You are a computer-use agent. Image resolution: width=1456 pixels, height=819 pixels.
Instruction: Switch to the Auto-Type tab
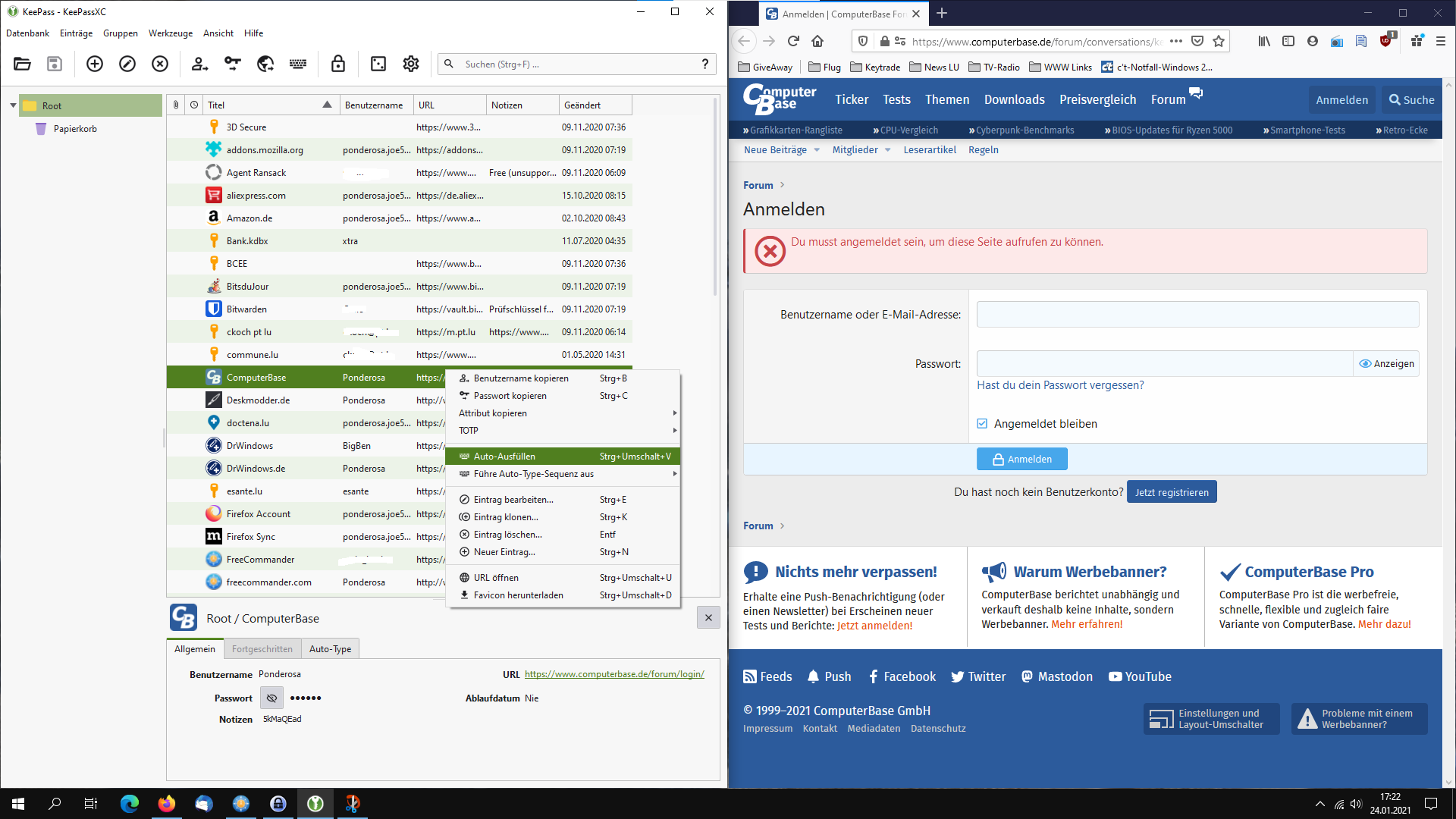(330, 649)
